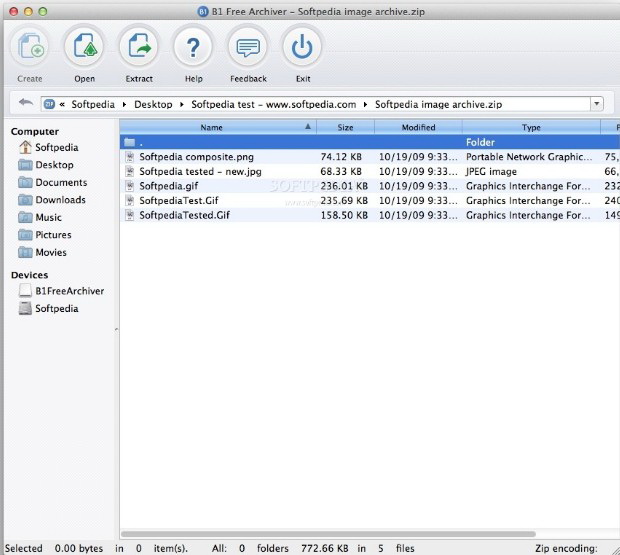Click the 74.12 KB size cell
620x555 pixels.
341,157
